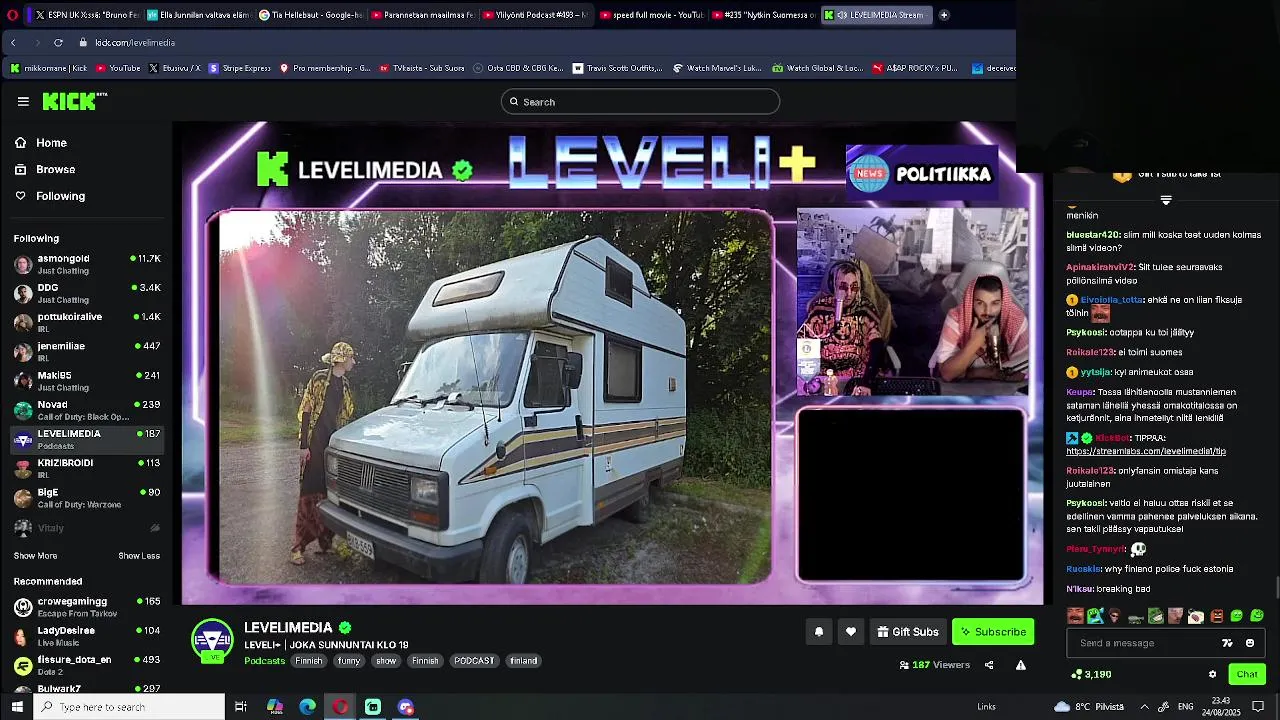Open asmongold's channel from Following list
The width and height of the screenshot is (1280, 720).
click(x=87, y=264)
